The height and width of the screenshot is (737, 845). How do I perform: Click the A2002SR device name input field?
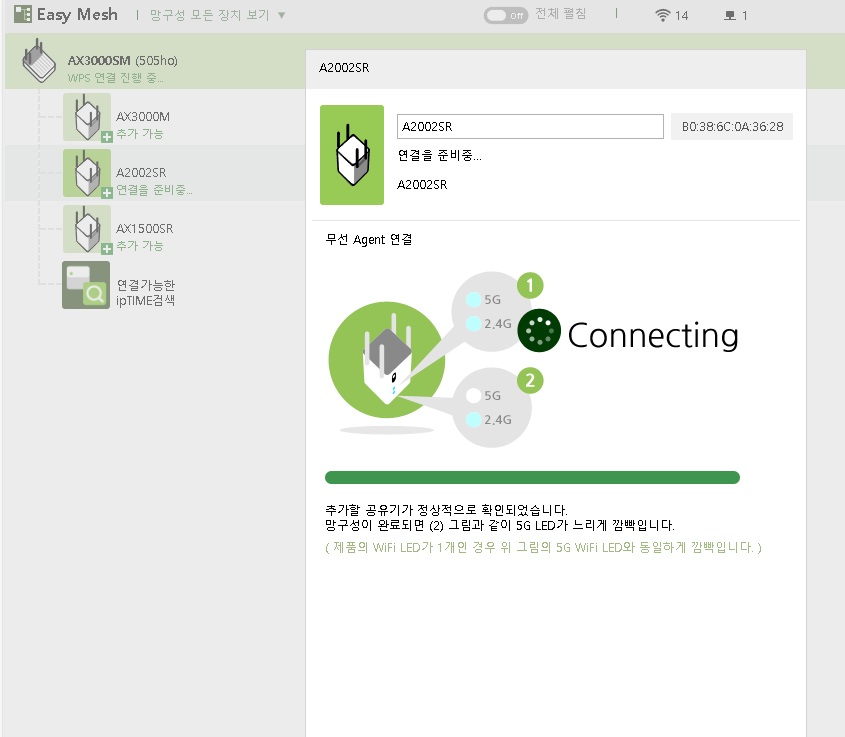530,127
